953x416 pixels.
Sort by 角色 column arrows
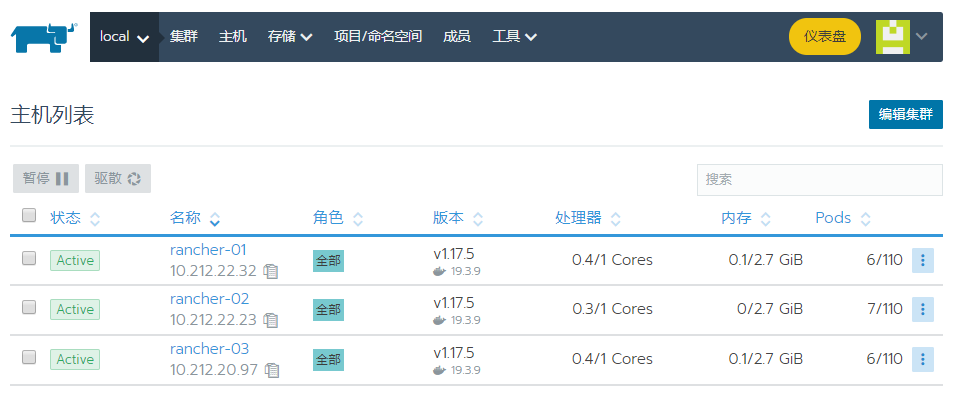(358, 219)
